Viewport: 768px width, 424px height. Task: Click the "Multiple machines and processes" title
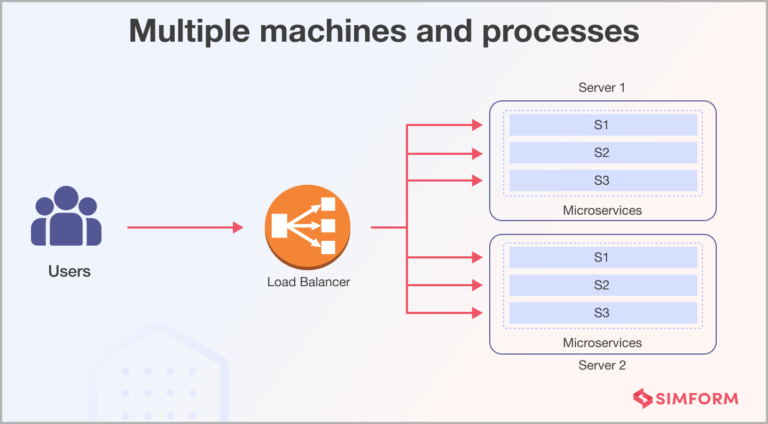click(384, 31)
